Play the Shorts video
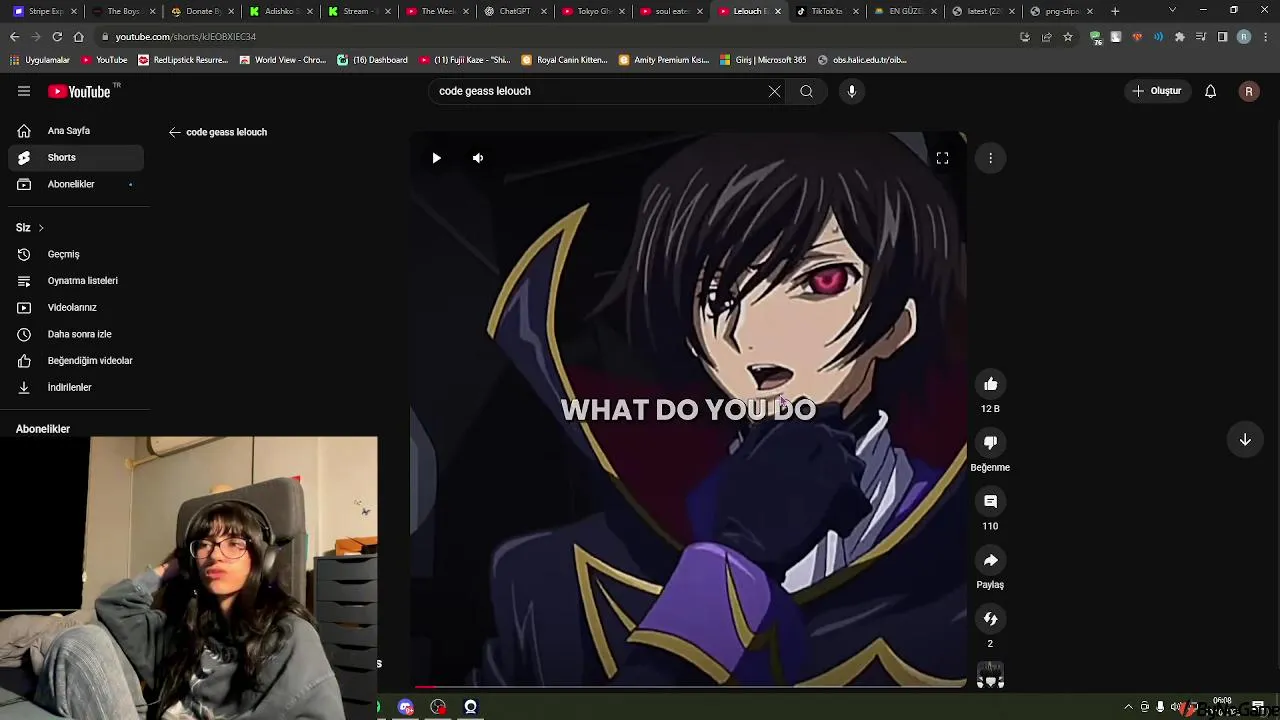This screenshot has height=720, width=1280. click(x=436, y=158)
